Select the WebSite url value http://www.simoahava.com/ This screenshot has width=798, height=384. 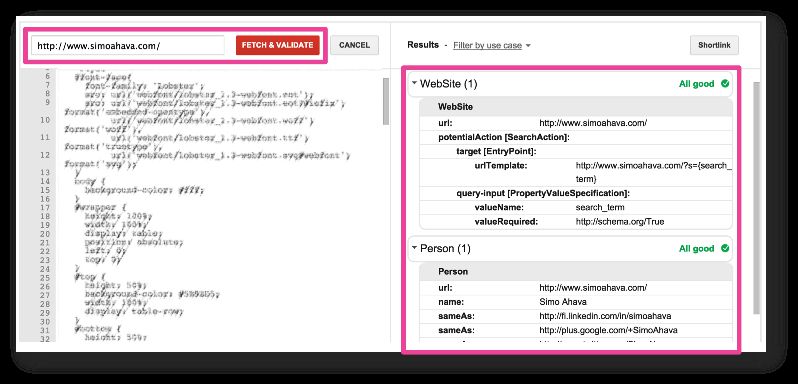tap(593, 123)
